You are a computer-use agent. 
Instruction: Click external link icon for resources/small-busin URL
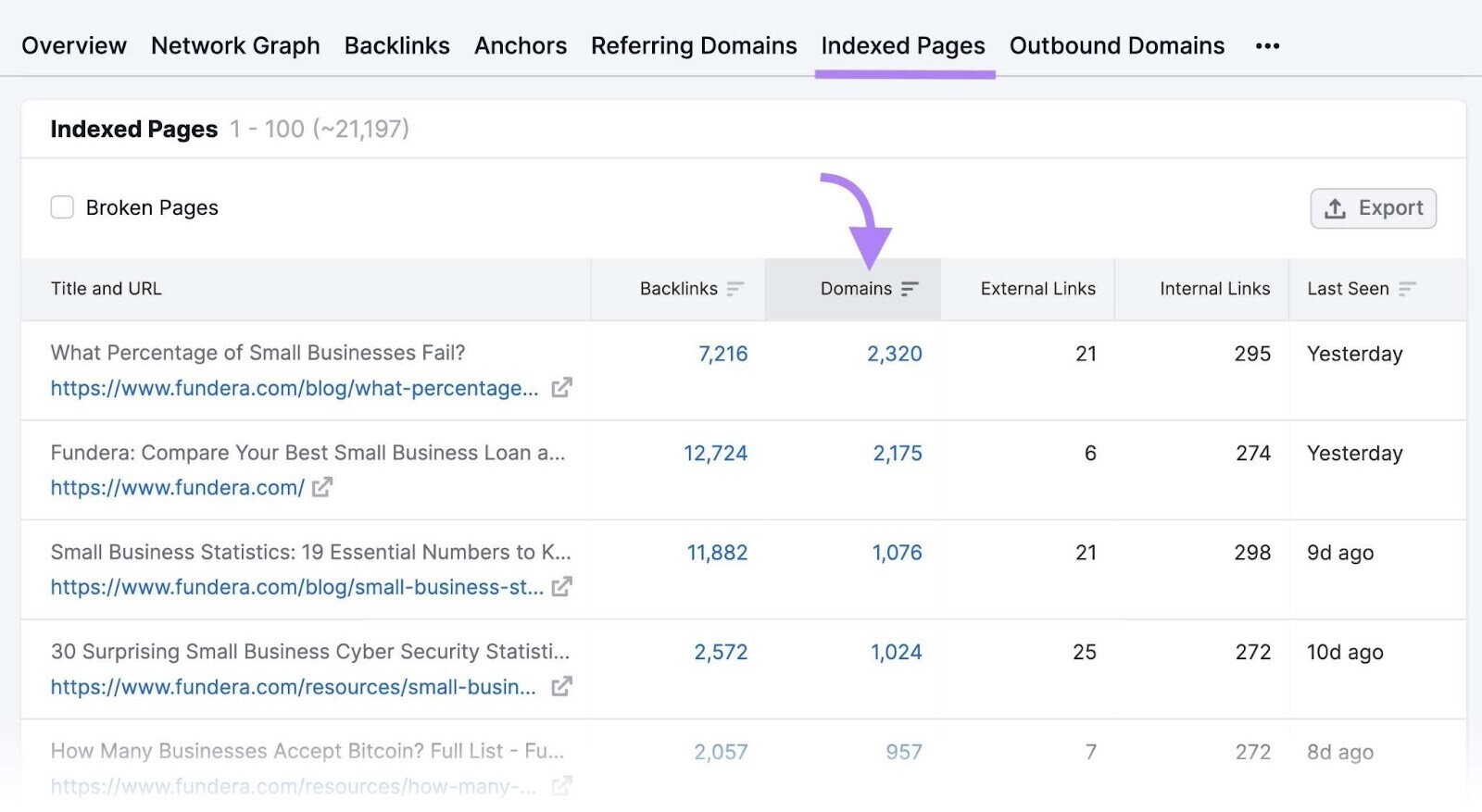[561, 687]
